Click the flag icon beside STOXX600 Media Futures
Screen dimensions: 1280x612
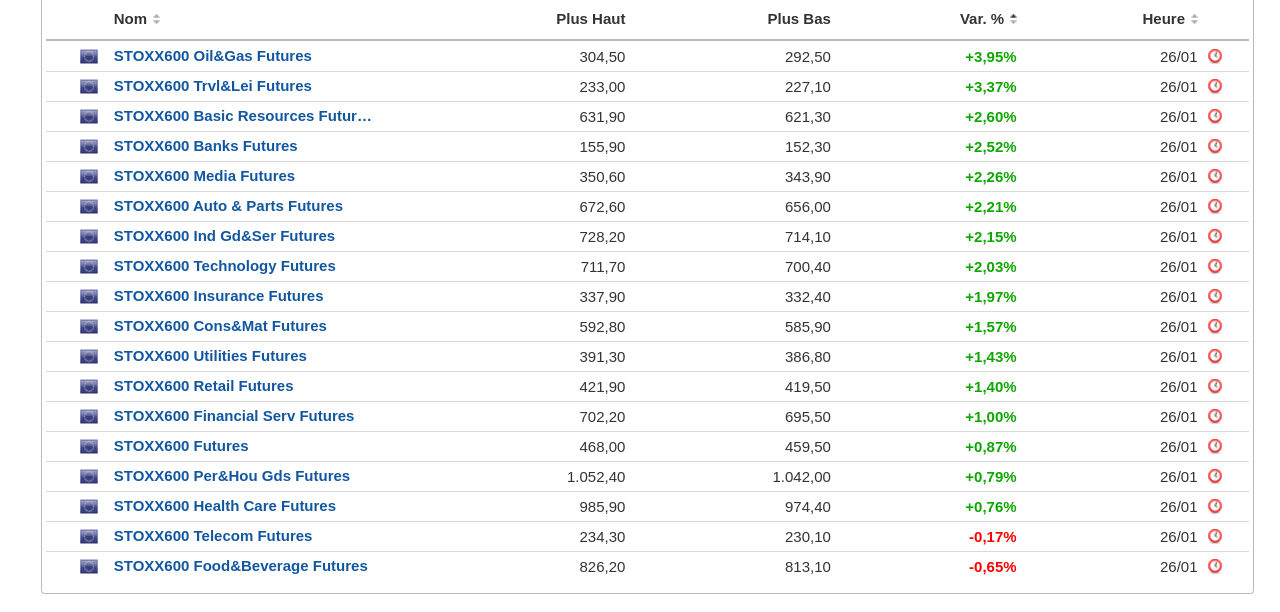click(x=89, y=177)
